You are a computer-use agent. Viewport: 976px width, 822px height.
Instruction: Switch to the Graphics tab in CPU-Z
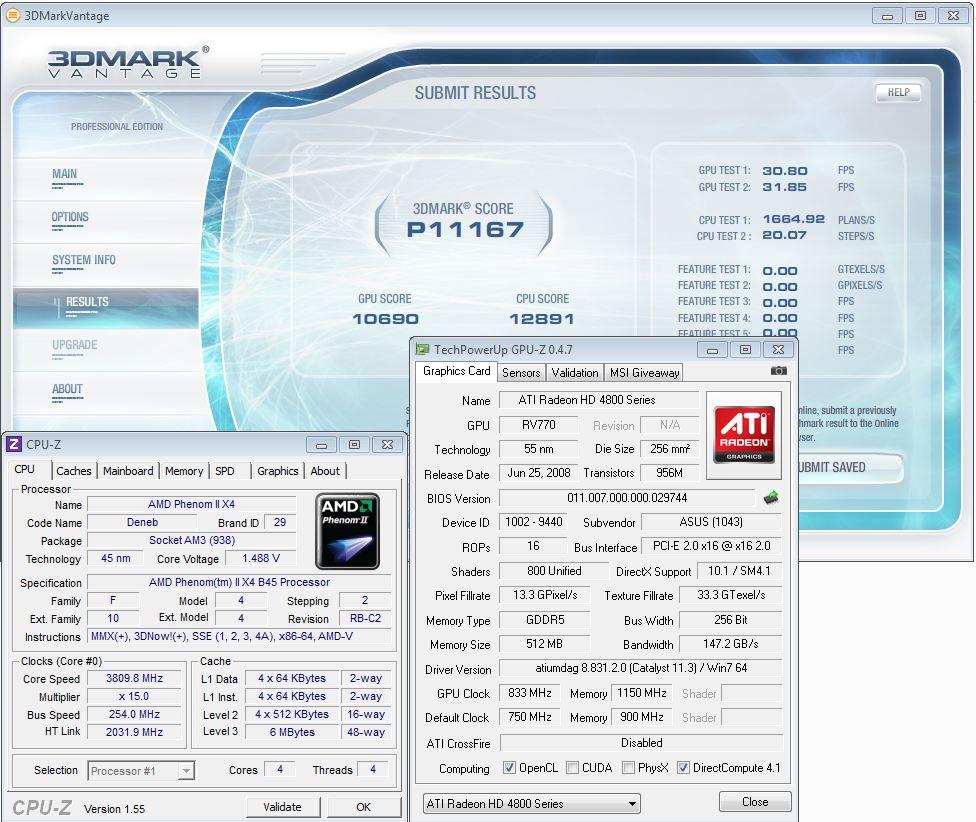tap(278, 471)
